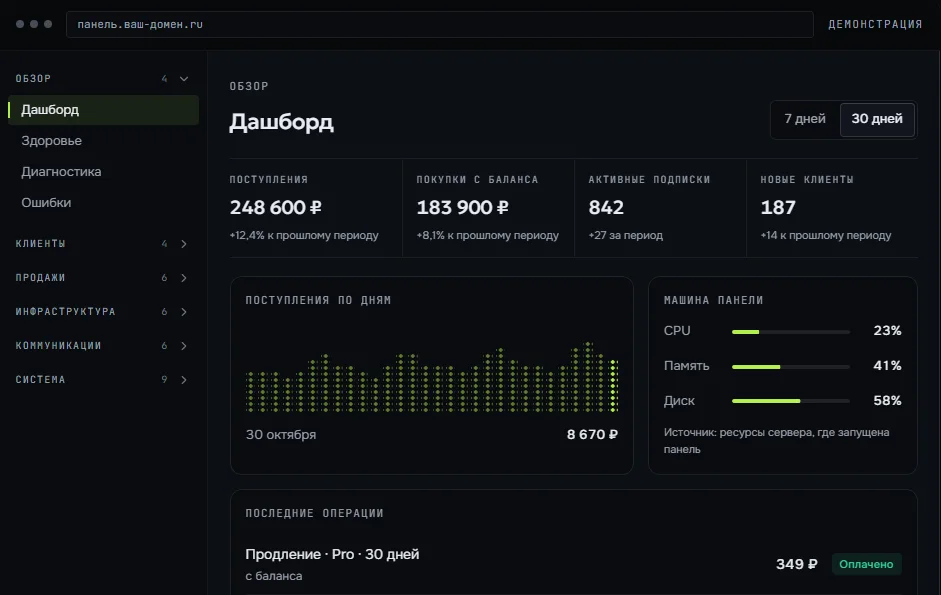The width and height of the screenshot is (941, 595).
Task: Click the 23% CPU value
Action: point(887,331)
